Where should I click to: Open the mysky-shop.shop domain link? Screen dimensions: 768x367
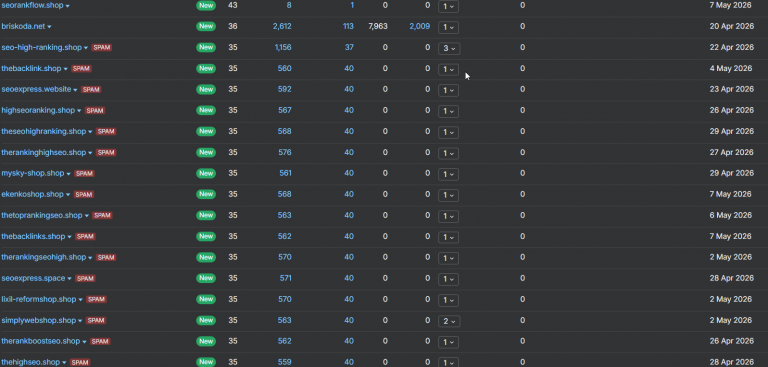click(x=33, y=173)
